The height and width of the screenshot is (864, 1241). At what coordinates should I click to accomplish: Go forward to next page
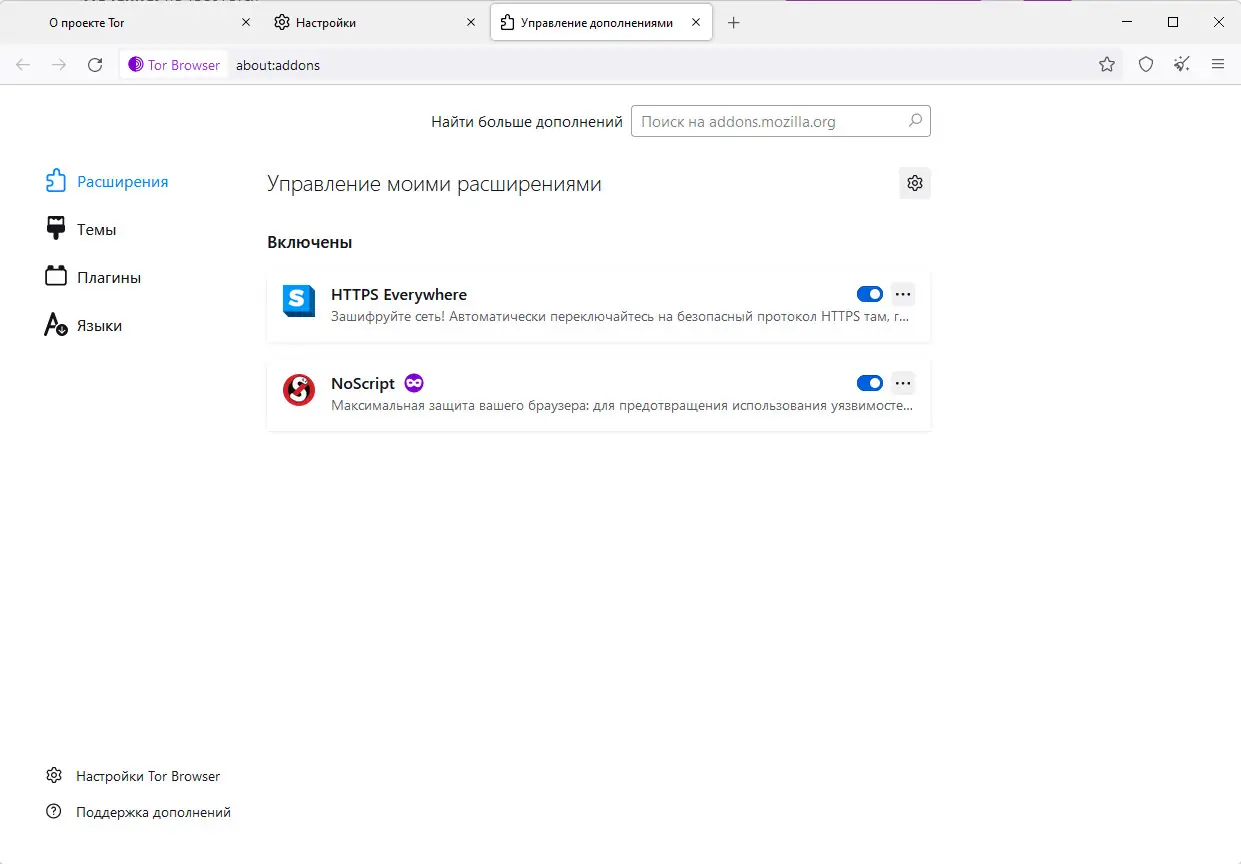coord(59,65)
